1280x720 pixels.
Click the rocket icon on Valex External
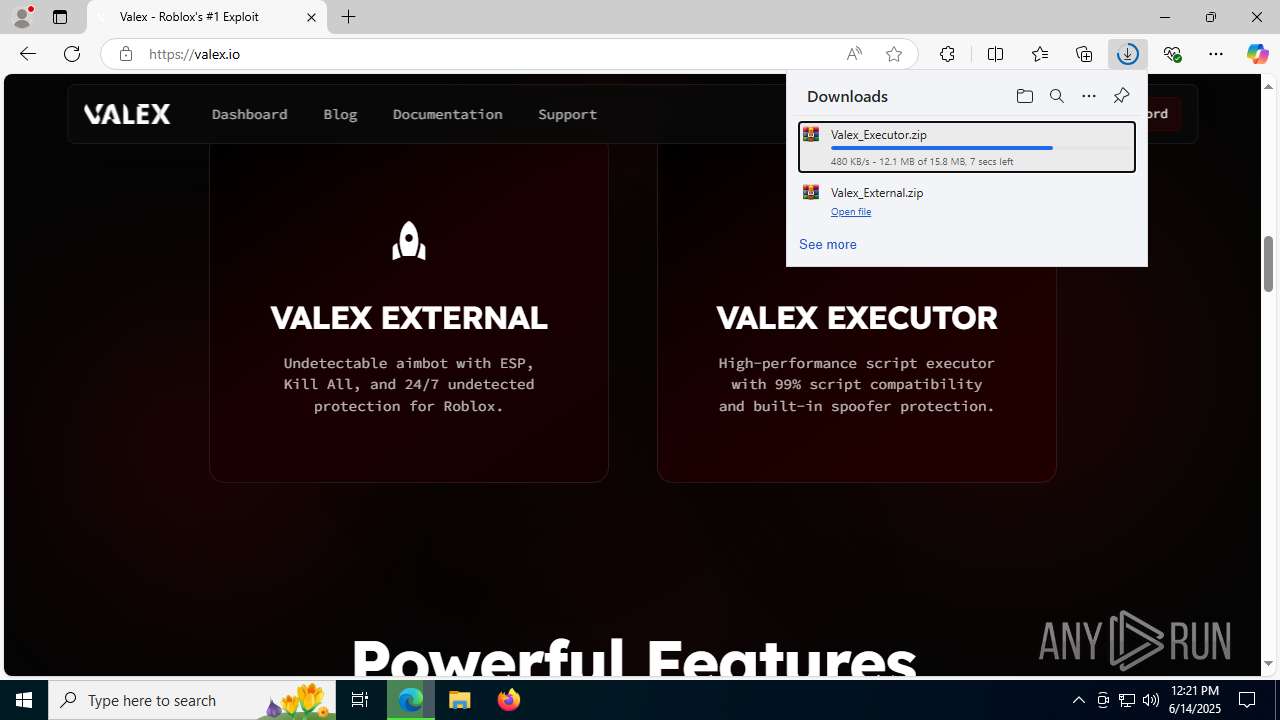point(408,240)
